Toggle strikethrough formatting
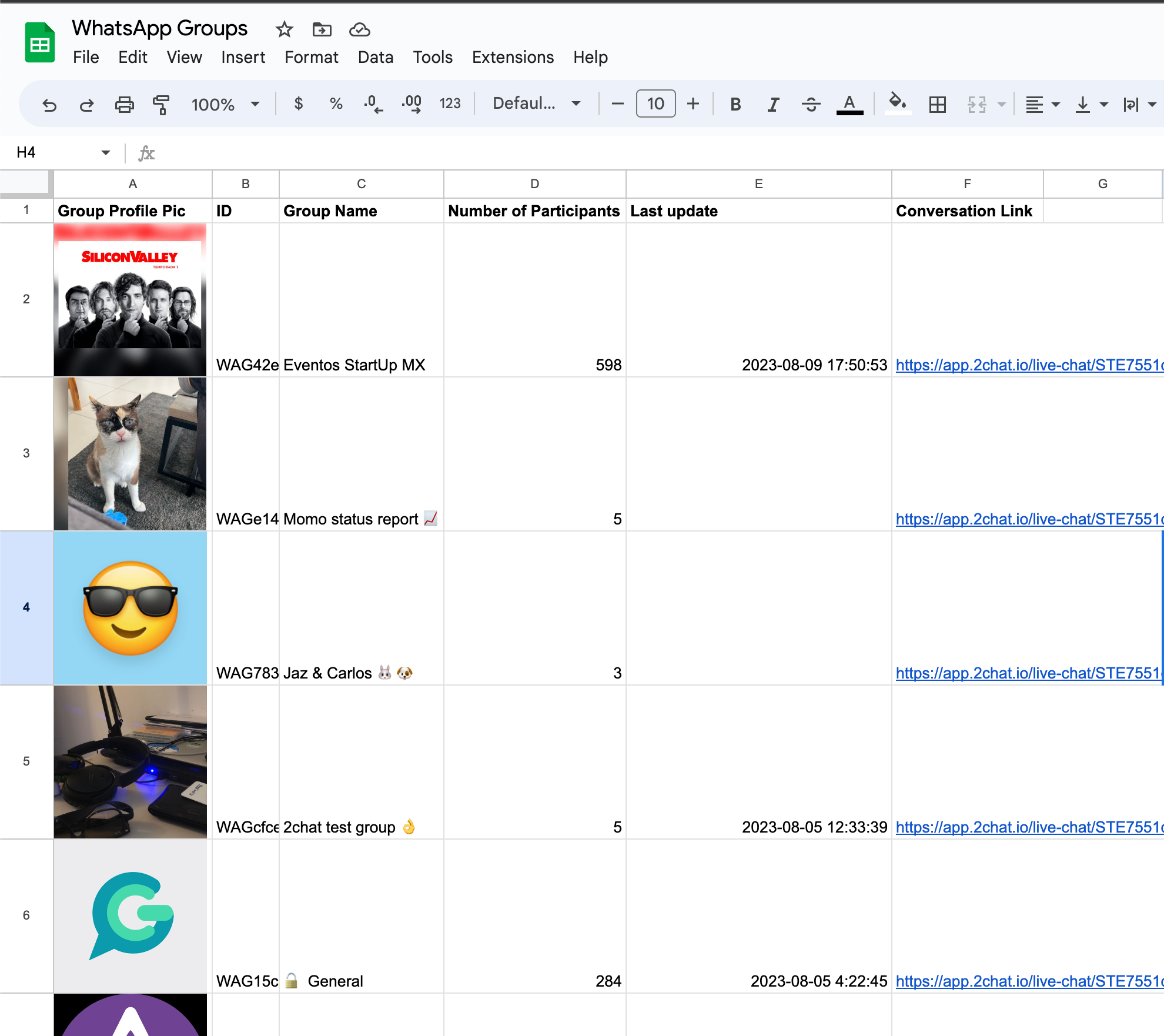 coord(811,104)
